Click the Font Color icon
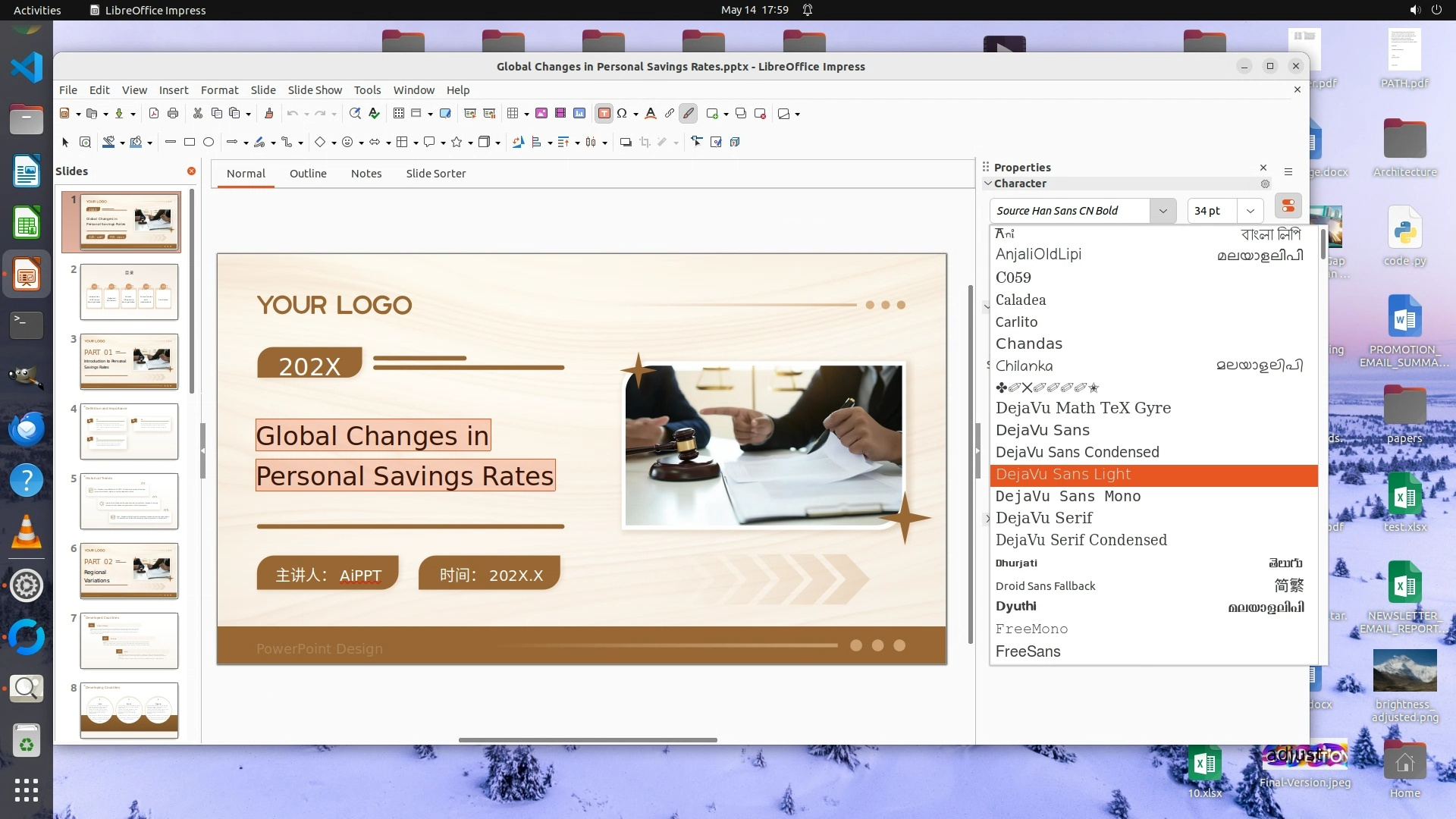Image resolution: width=1456 pixels, height=819 pixels. pyautogui.click(x=650, y=114)
